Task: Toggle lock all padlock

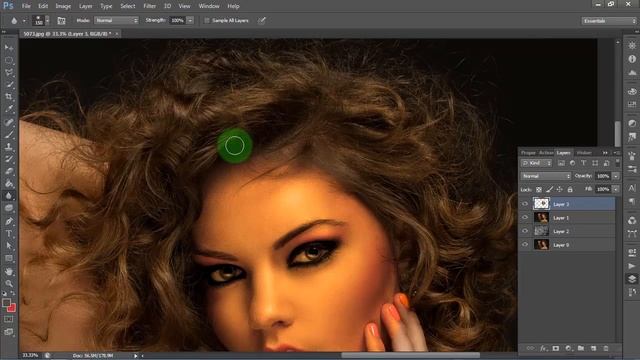Action: point(570,189)
